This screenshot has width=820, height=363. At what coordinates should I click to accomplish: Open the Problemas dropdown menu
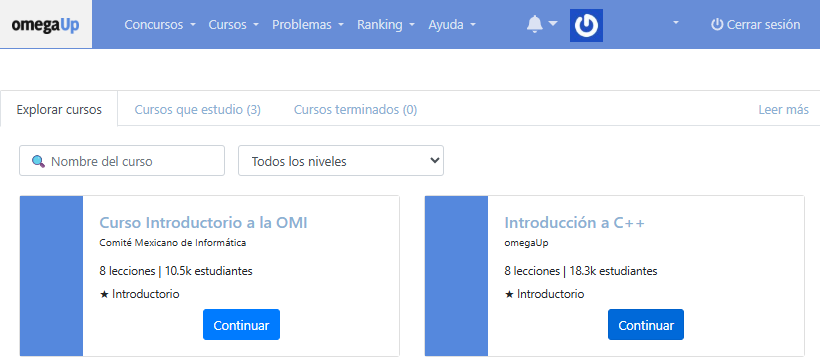pyautogui.click(x=308, y=25)
